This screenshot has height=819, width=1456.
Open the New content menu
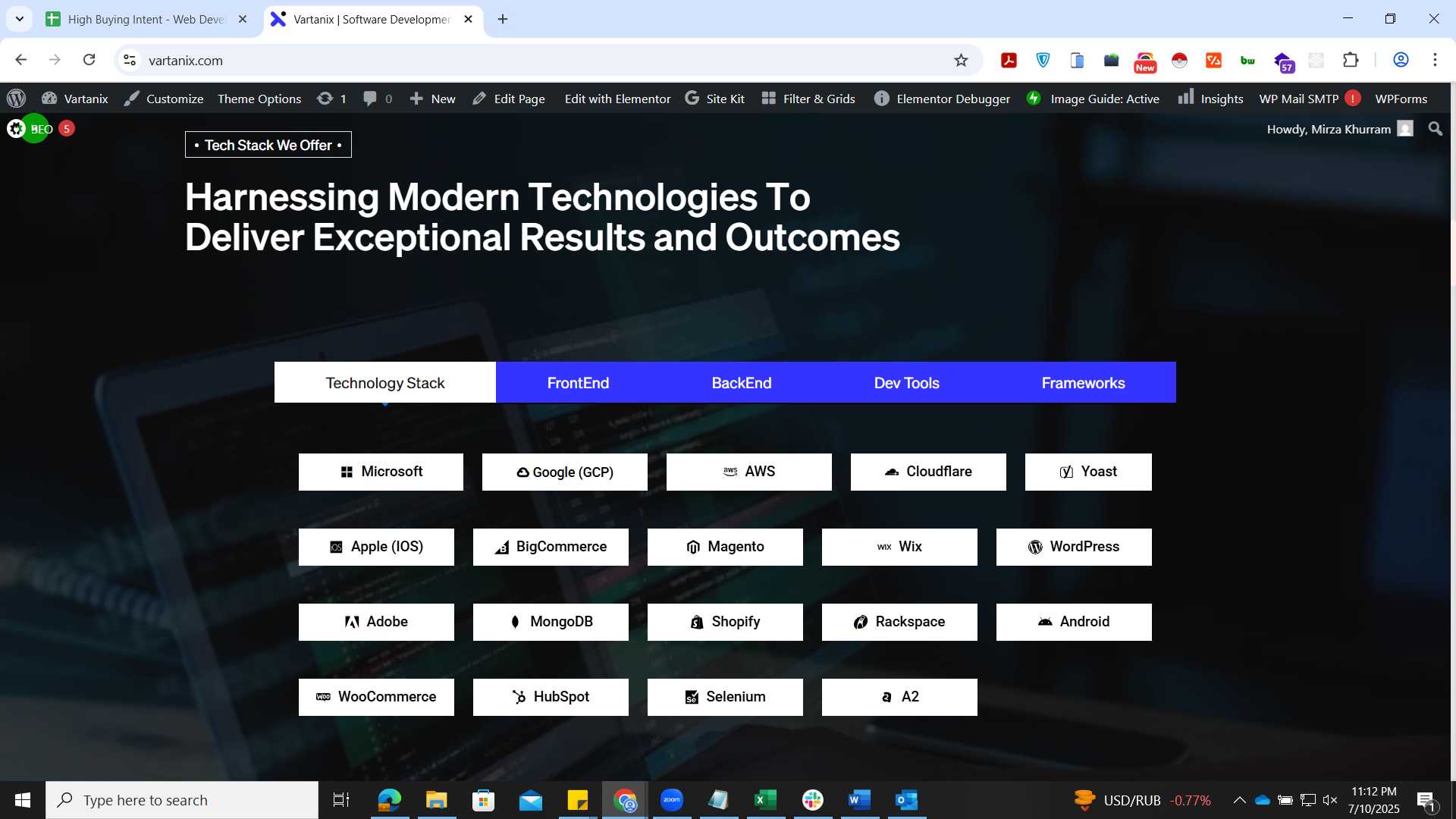tap(433, 99)
